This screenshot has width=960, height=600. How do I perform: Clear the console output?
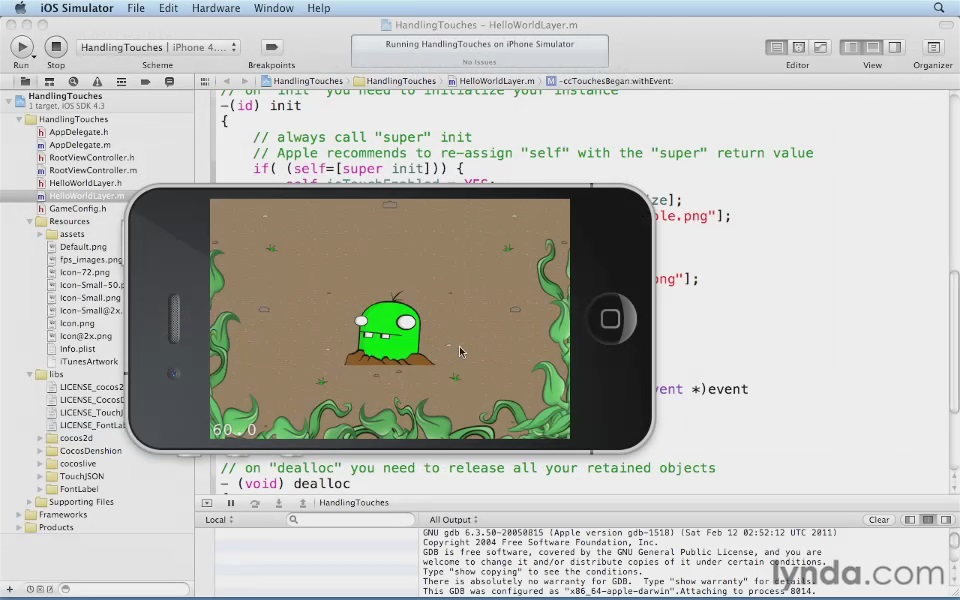[x=879, y=520]
